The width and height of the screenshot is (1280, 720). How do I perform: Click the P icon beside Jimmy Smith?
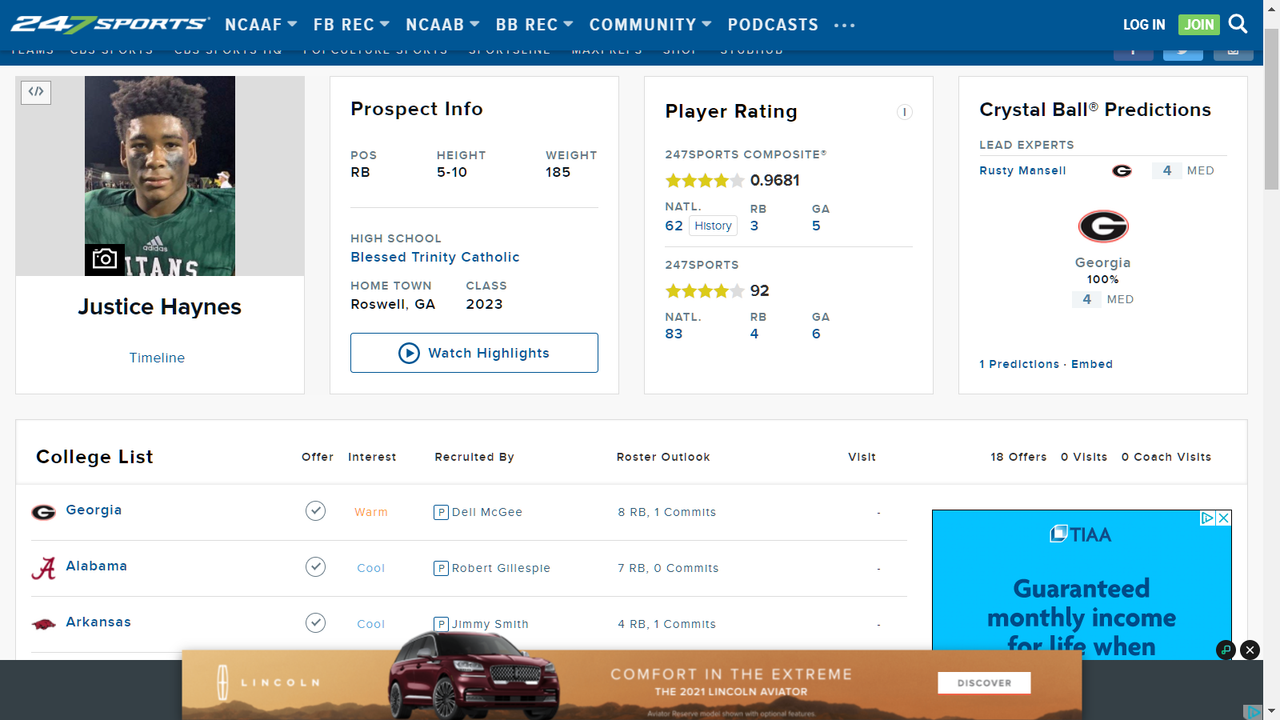point(440,624)
